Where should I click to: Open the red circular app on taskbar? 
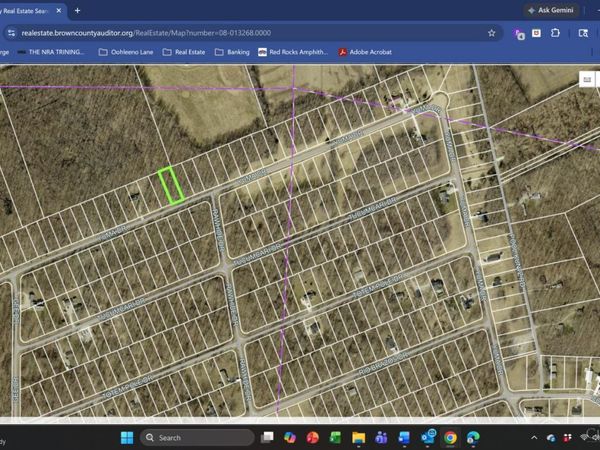point(313,437)
